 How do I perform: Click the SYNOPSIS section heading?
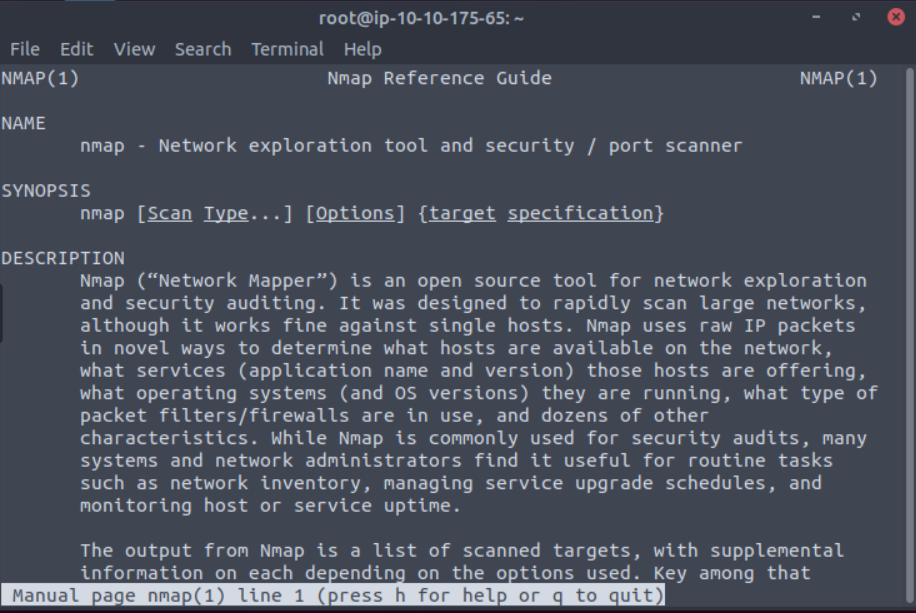click(x=46, y=191)
